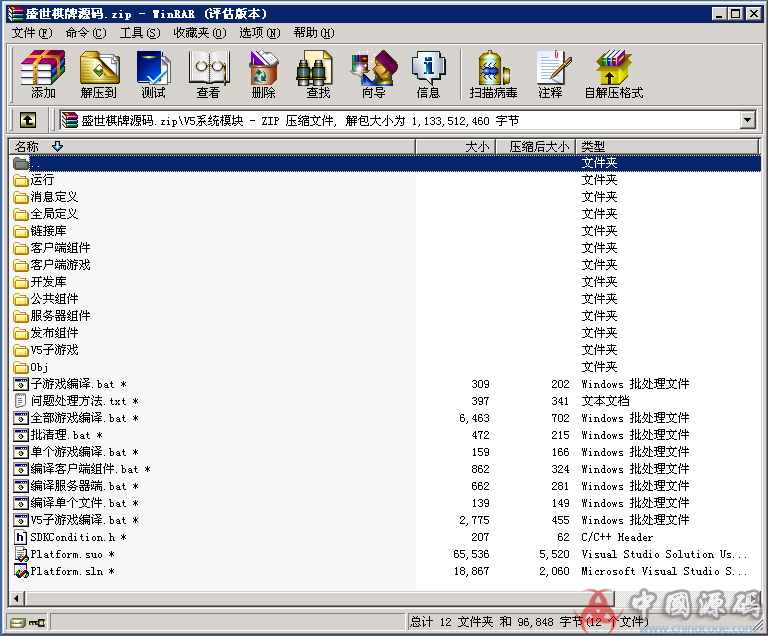The width and height of the screenshot is (768, 636).
Task: Select 编译客户端组件.bat file
Action: [82, 469]
